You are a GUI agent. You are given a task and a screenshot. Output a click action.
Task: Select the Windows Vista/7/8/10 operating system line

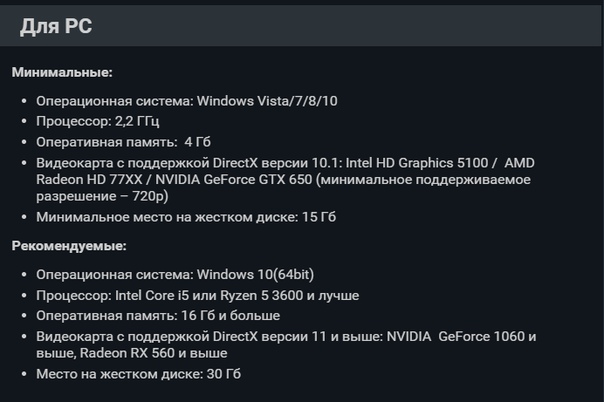(186, 101)
